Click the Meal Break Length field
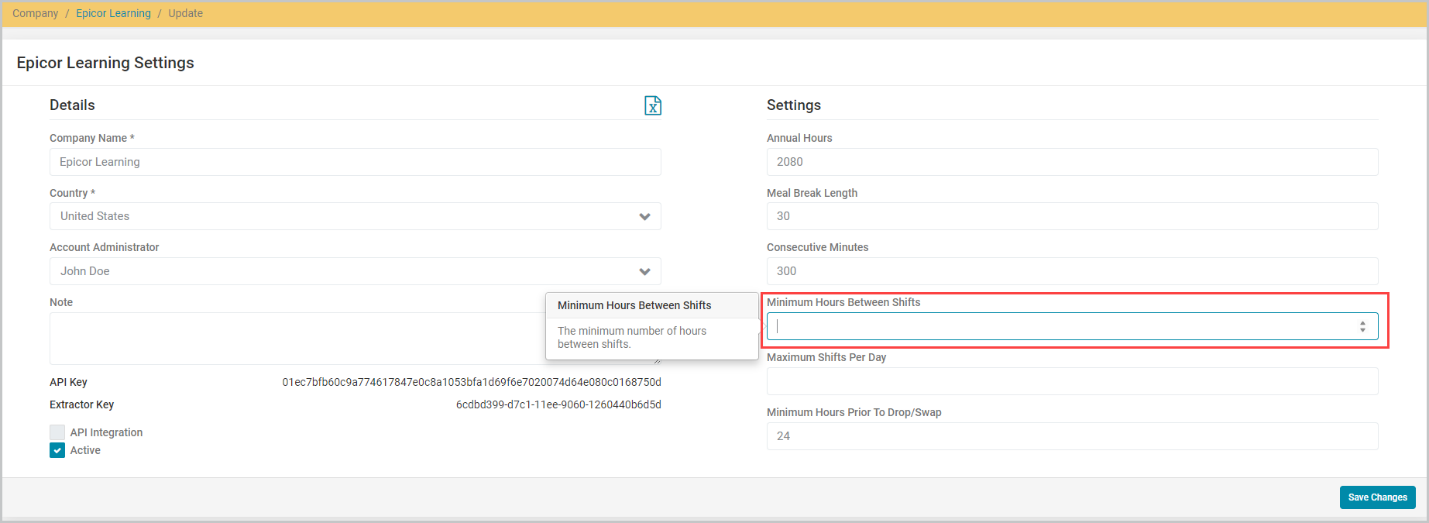This screenshot has height=523, width=1429. [x=1072, y=216]
